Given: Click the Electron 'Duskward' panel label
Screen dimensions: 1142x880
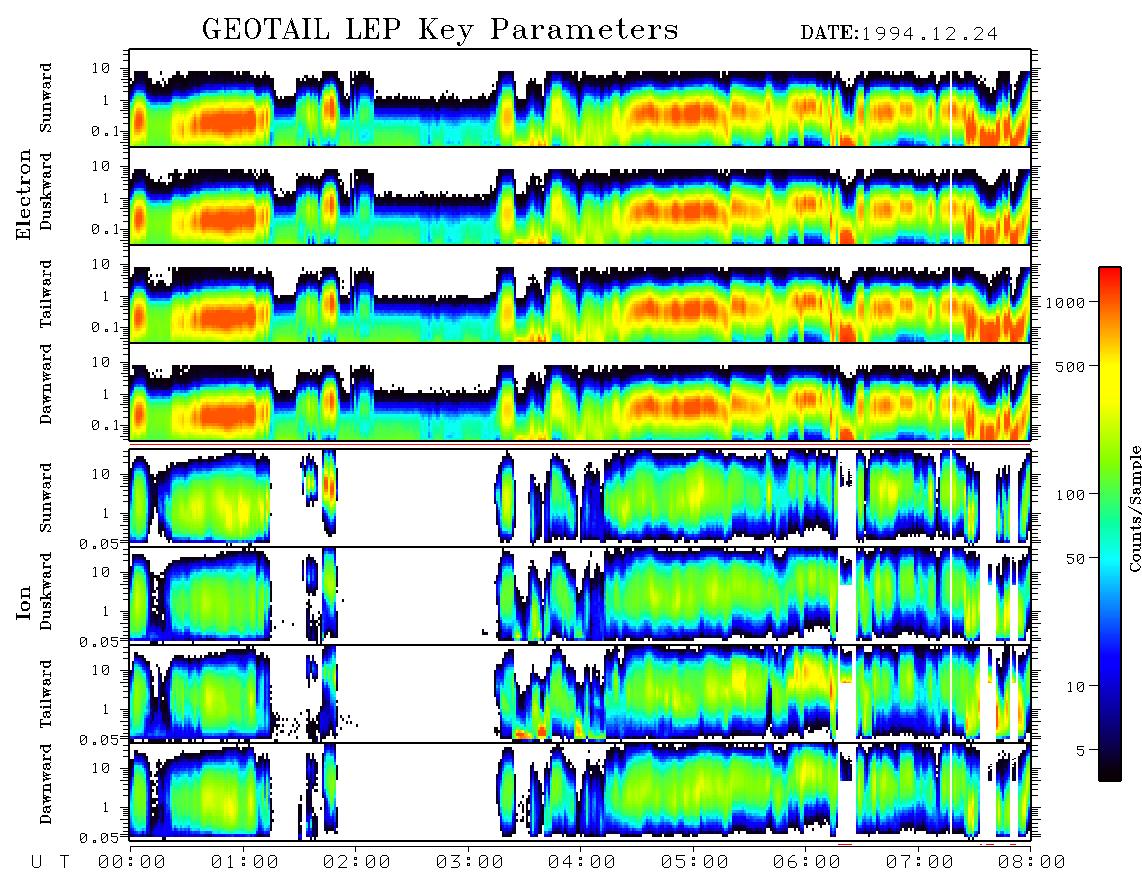Looking at the screenshot, I should (46, 192).
